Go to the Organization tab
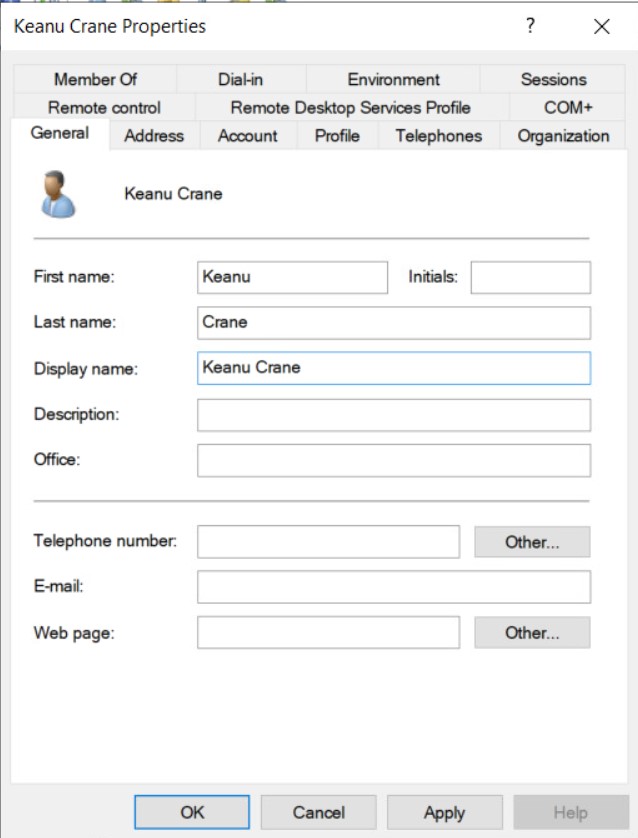 (x=563, y=136)
